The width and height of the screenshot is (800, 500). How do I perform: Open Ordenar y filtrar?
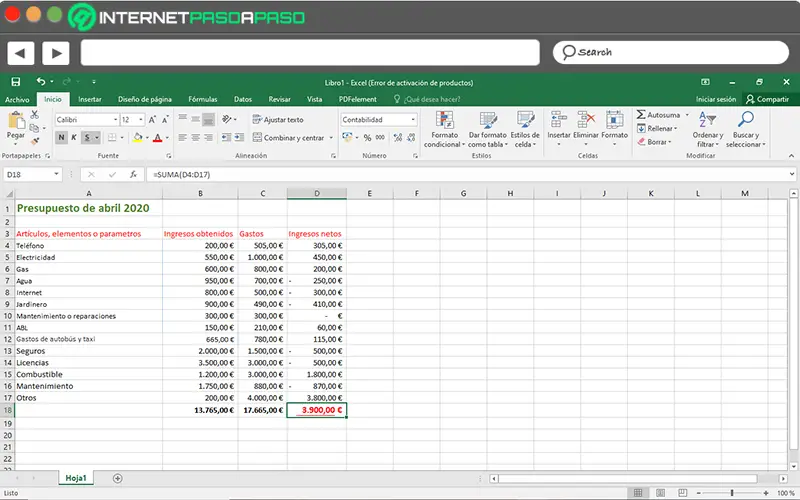[708, 121]
